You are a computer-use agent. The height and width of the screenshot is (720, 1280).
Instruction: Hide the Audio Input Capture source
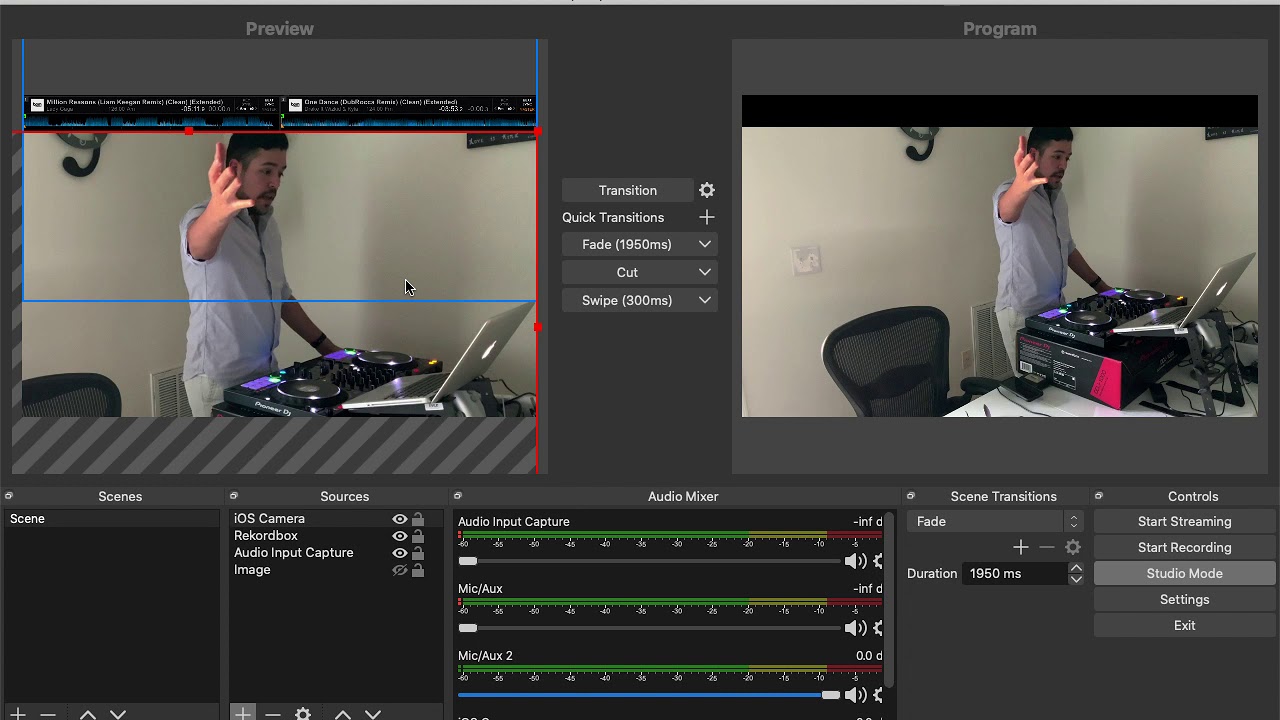point(400,553)
